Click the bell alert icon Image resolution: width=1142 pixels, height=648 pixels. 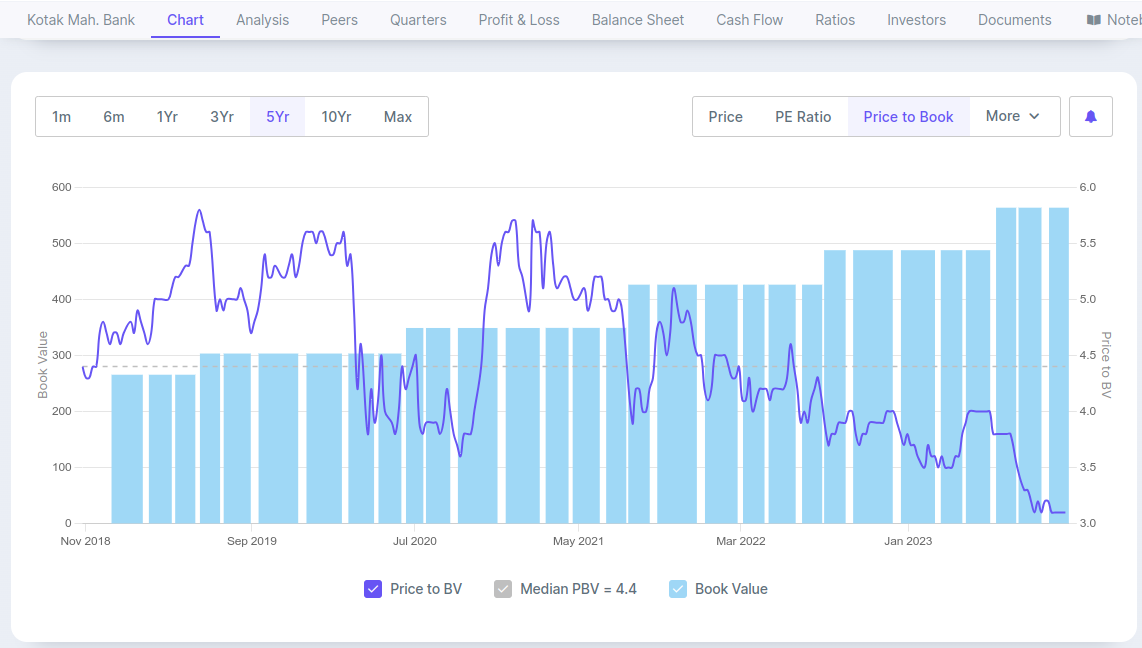coord(1090,117)
